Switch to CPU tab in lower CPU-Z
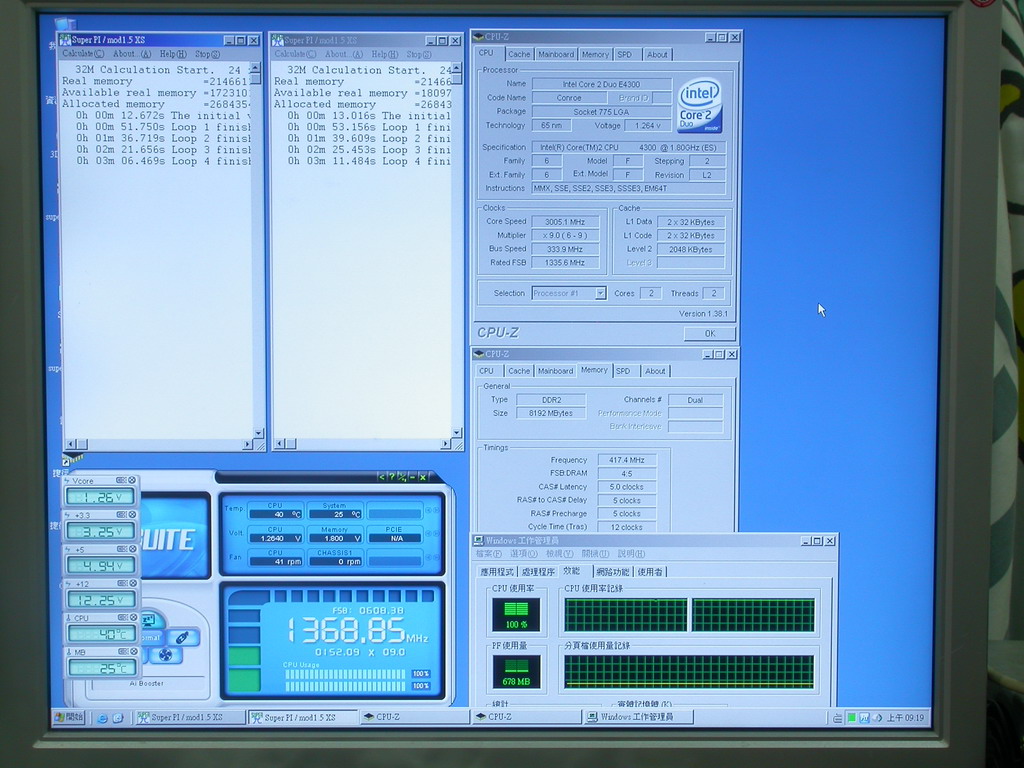 tap(487, 371)
